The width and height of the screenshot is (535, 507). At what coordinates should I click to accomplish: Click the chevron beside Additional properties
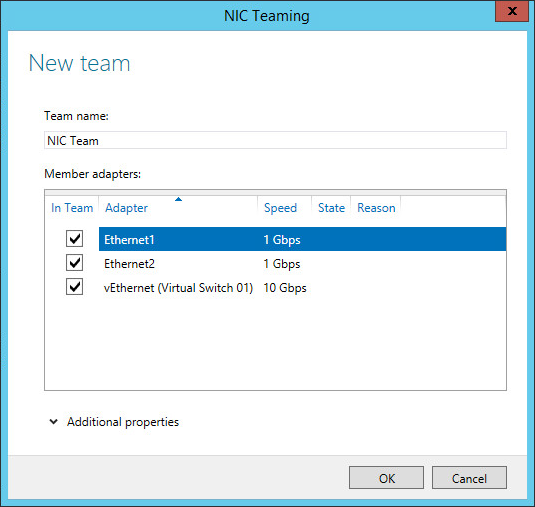[54, 422]
